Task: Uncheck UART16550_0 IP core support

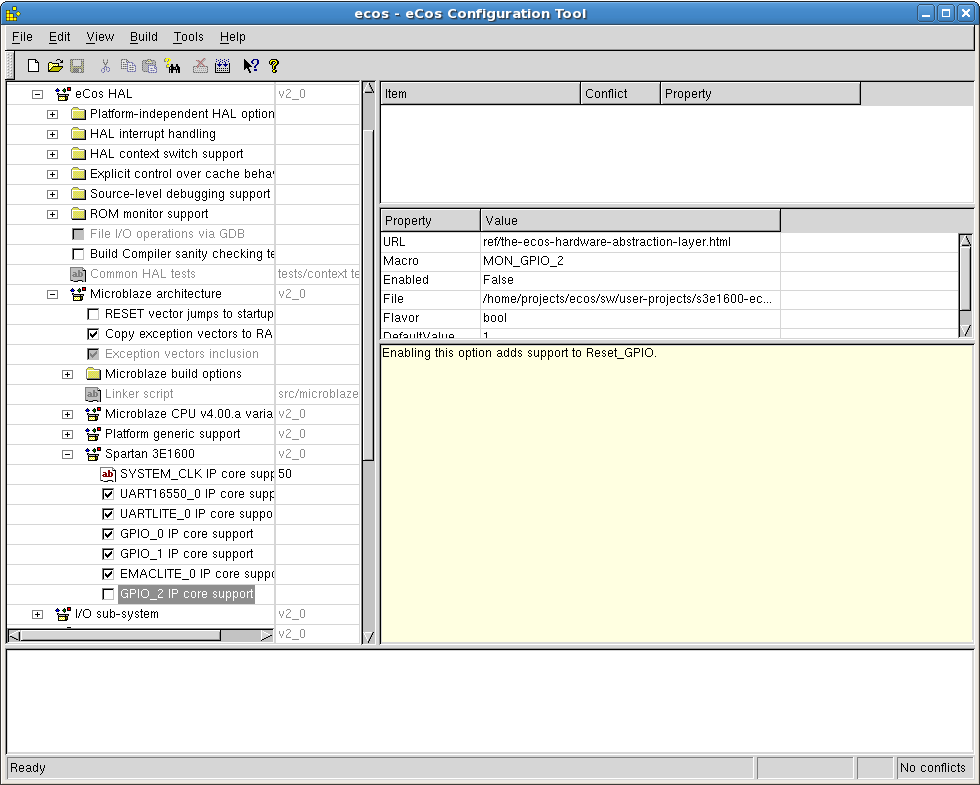Action: pos(109,494)
